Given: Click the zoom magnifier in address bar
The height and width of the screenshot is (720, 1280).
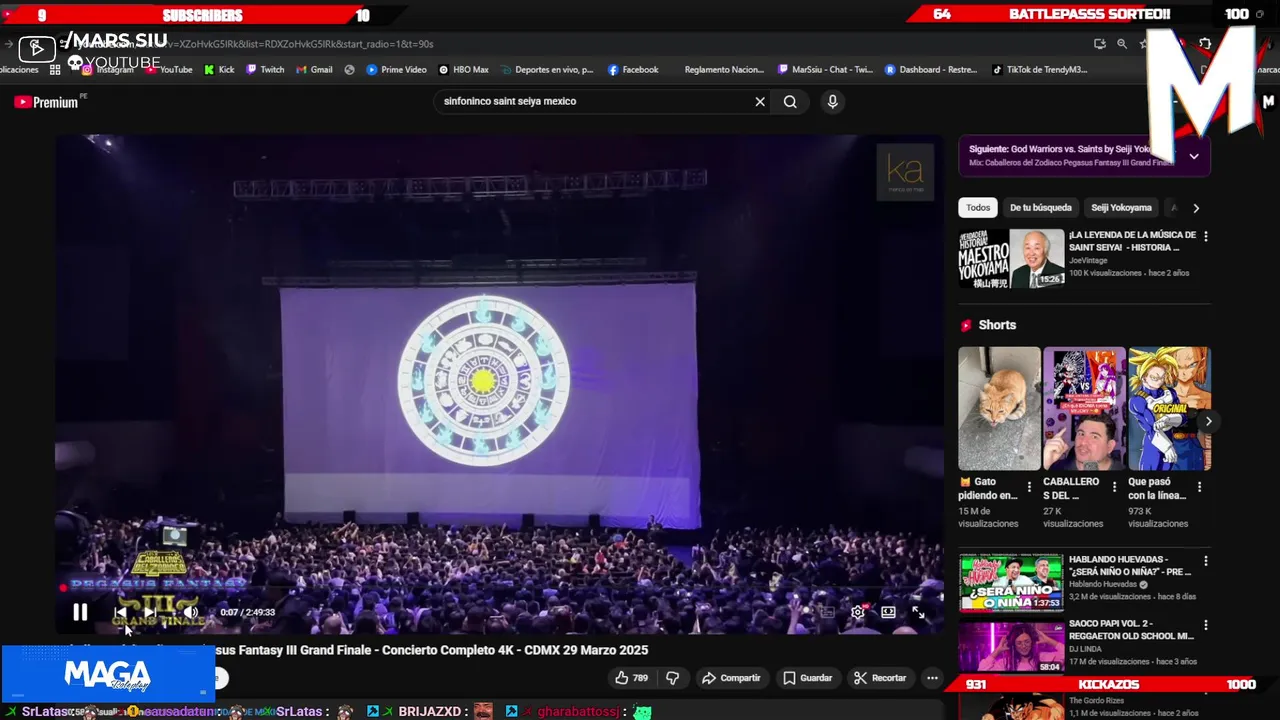Looking at the screenshot, I should pyautogui.click(x=1122, y=44).
